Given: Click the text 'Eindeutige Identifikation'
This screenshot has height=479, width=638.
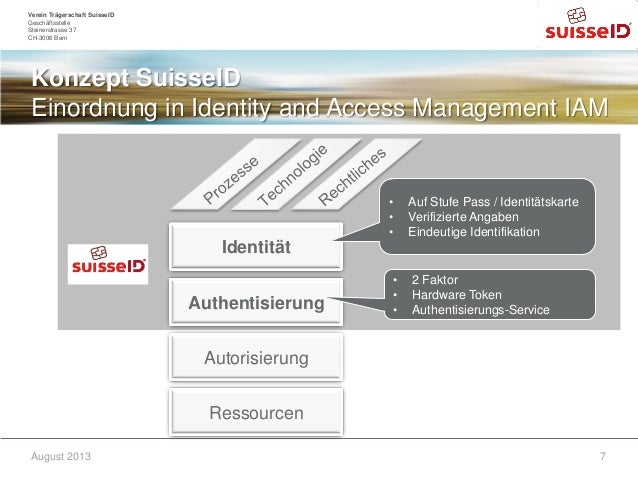Looking at the screenshot, I should tap(474, 232).
